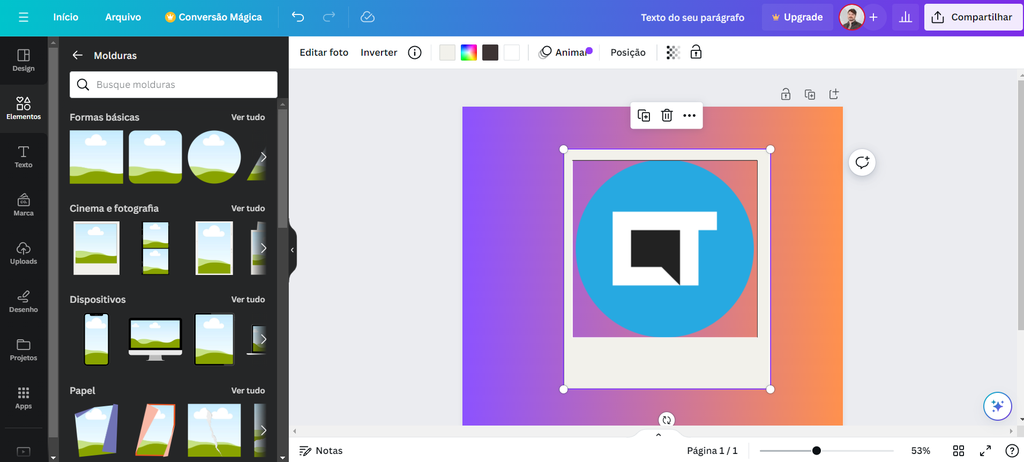Click the rotate handle below the frame
1024x462 pixels.
pos(667,420)
